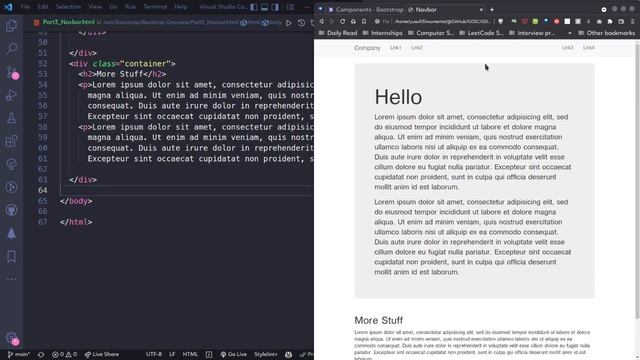
Task: Open the Bookmarks icon in activity bar
Action: [x=11, y=256]
